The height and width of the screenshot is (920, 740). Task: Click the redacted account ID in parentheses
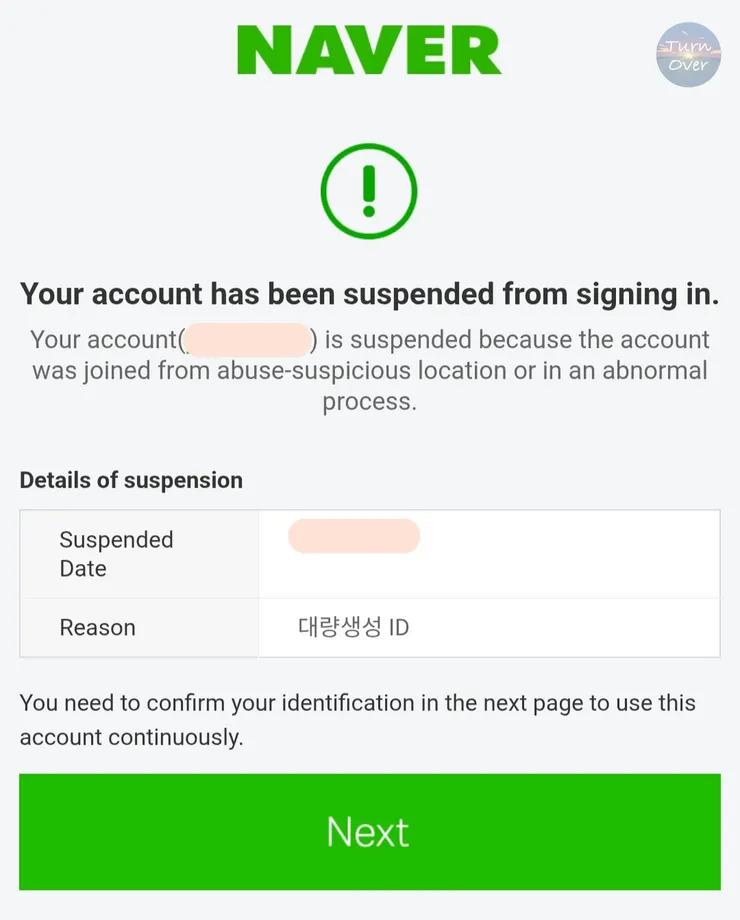pyautogui.click(x=248, y=340)
